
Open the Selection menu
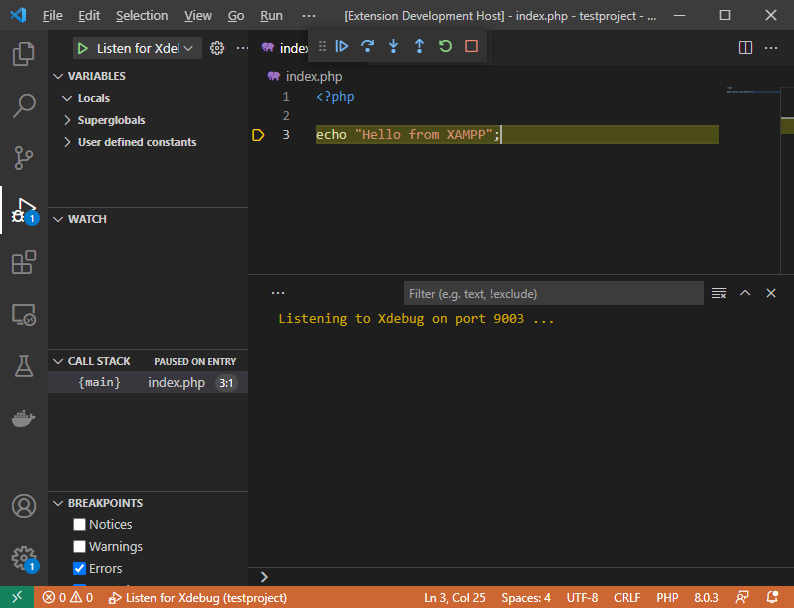142,16
